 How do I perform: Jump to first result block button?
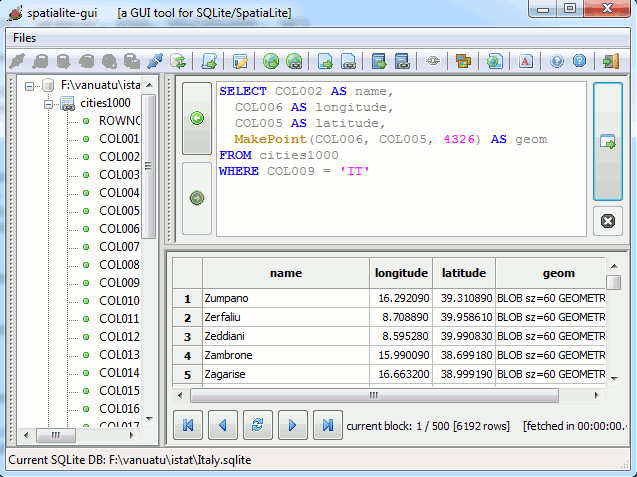(188, 425)
